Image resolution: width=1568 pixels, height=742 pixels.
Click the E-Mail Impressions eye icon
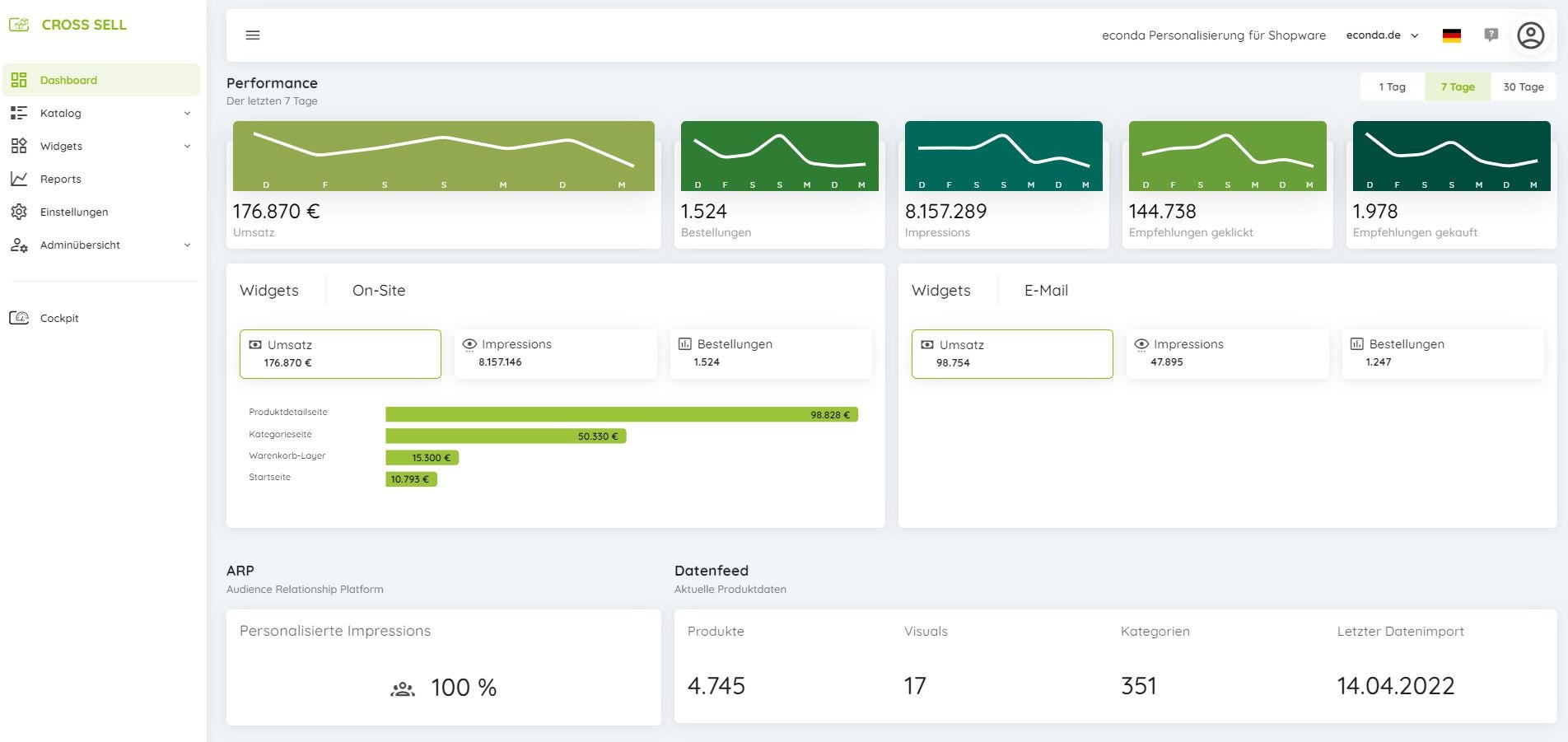(x=1141, y=344)
